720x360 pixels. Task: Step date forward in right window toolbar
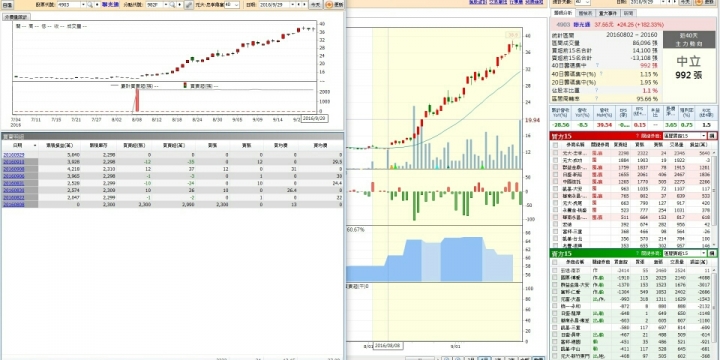[x=675, y=2]
